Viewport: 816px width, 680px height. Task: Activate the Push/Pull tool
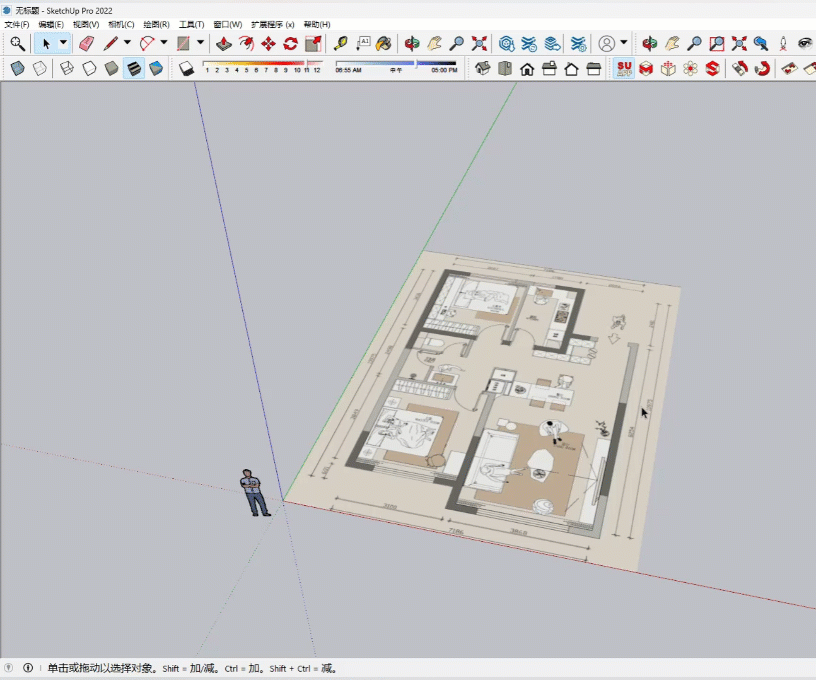[224, 44]
